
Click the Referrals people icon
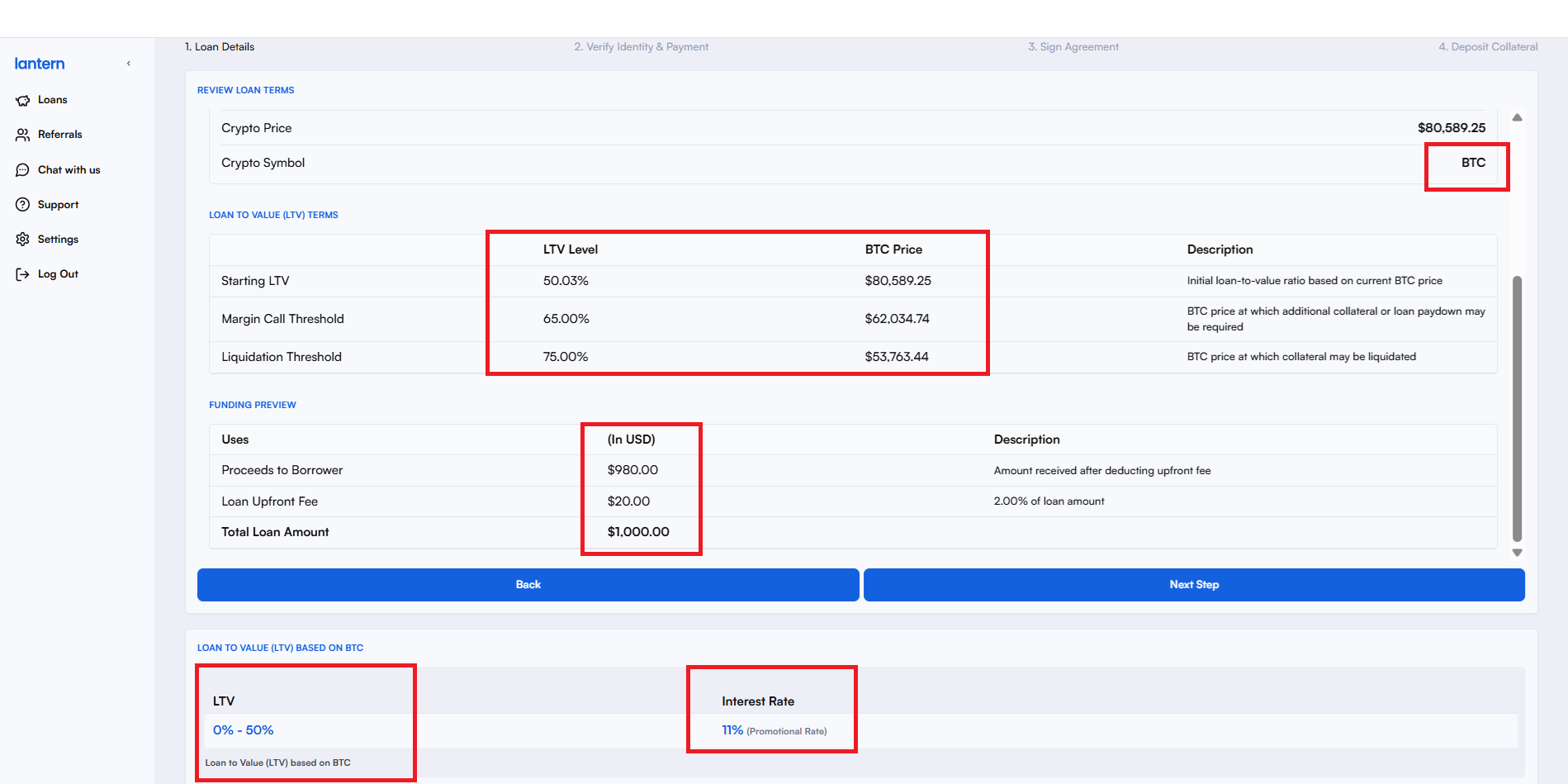coord(22,135)
